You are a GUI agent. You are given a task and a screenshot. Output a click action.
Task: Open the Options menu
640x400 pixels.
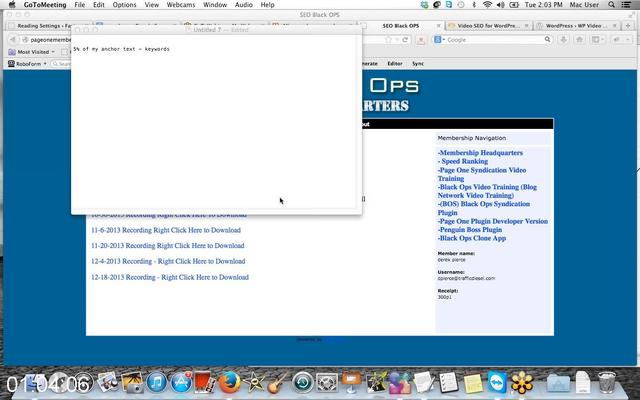(x=124, y=5)
